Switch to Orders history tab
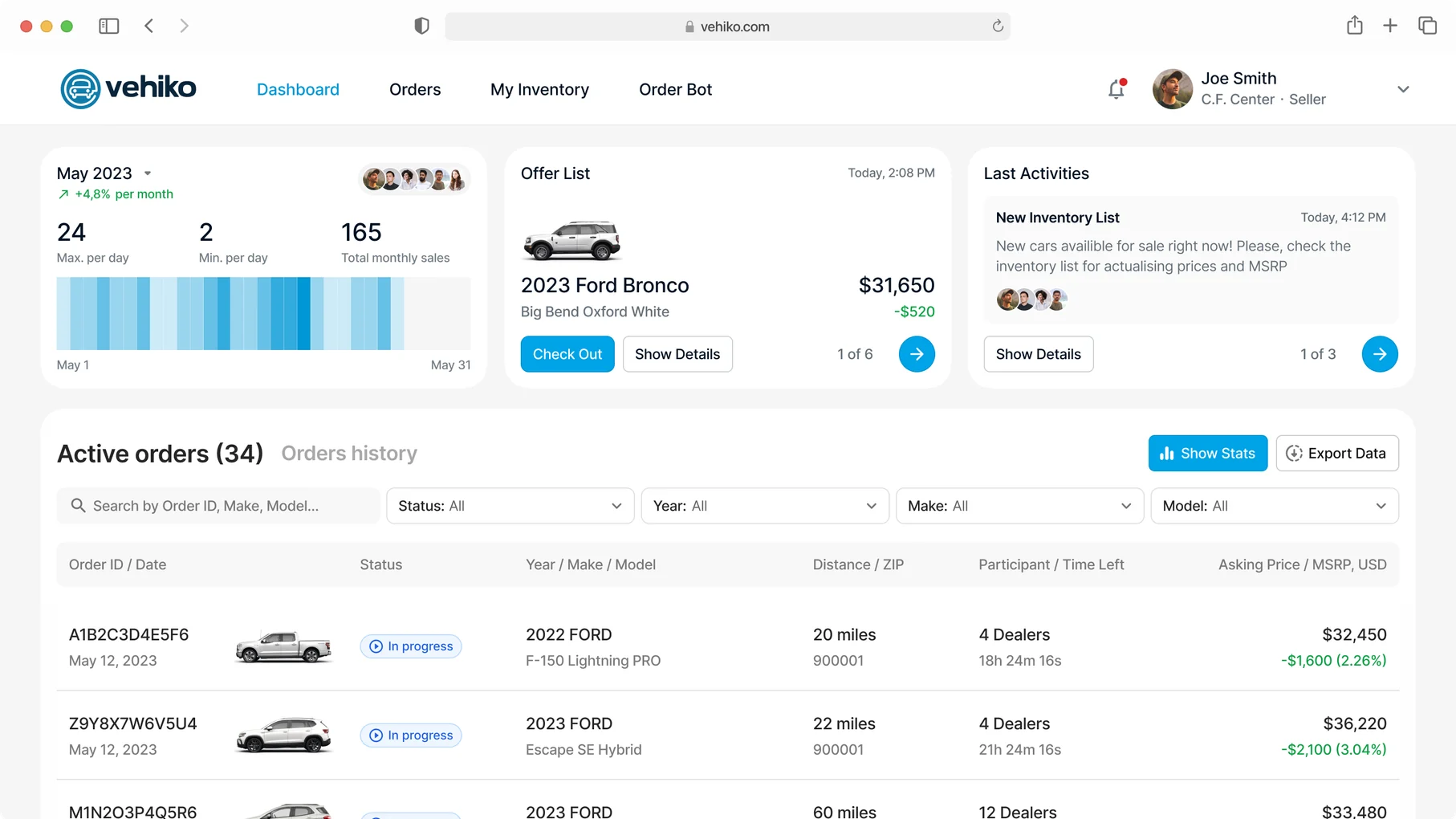This screenshot has height=819, width=1456. click(x=349, y=454)
